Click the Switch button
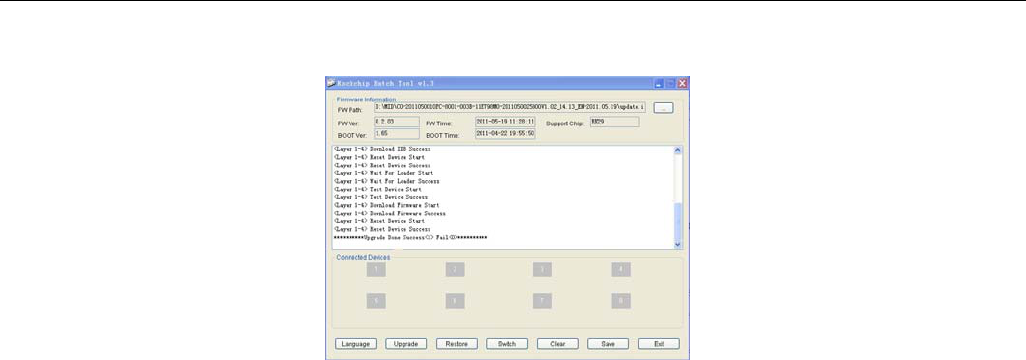This screenshot has height=360, width=1026. 507,344
